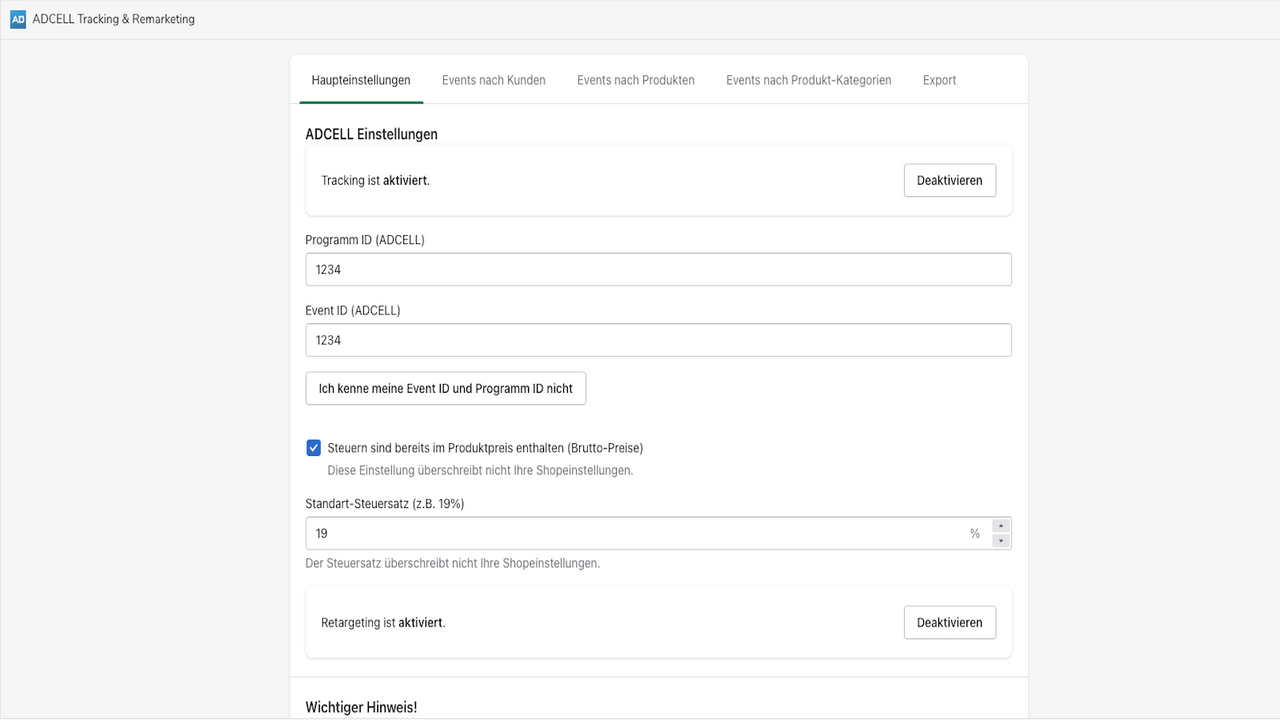This screenshot has width=1280, height=720.
Task: Open the Events nach Produkten tab
Action: [635, 79]
